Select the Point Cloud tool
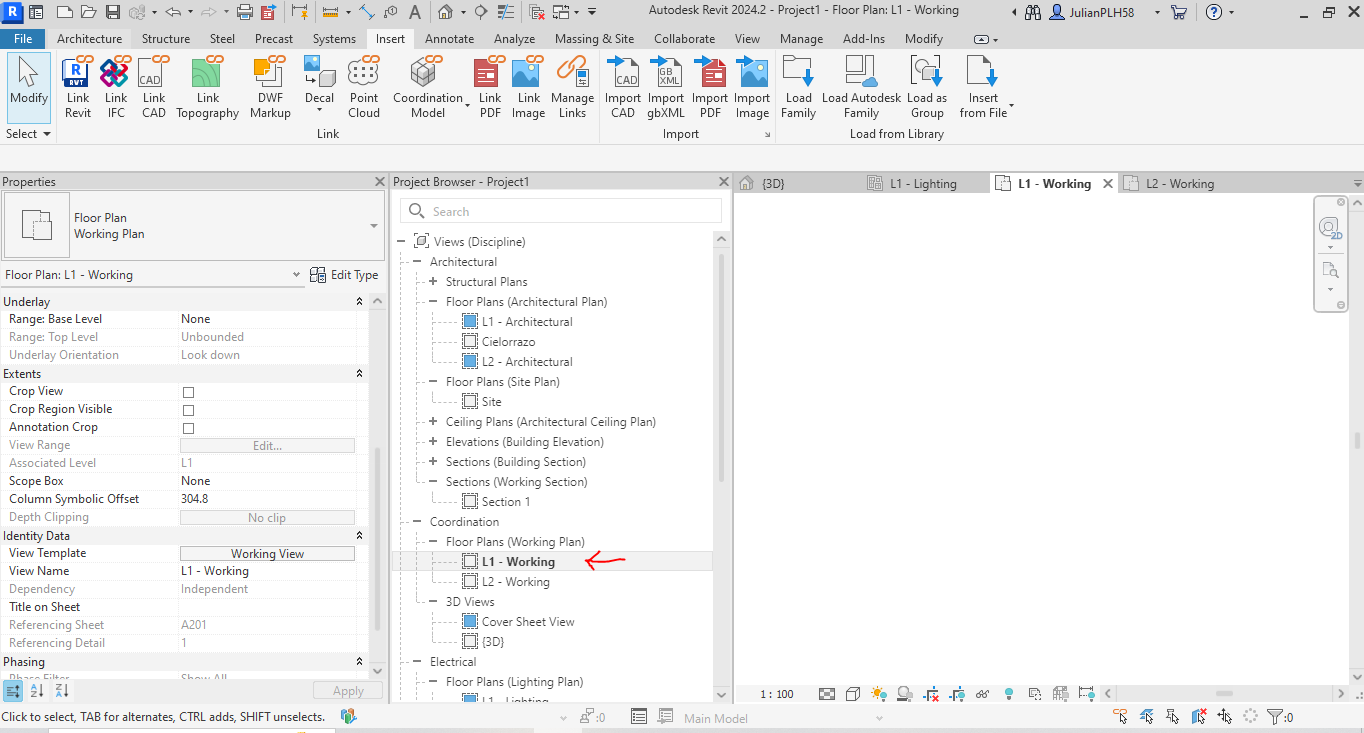The image size is (1364, 733). pos(364,88)
